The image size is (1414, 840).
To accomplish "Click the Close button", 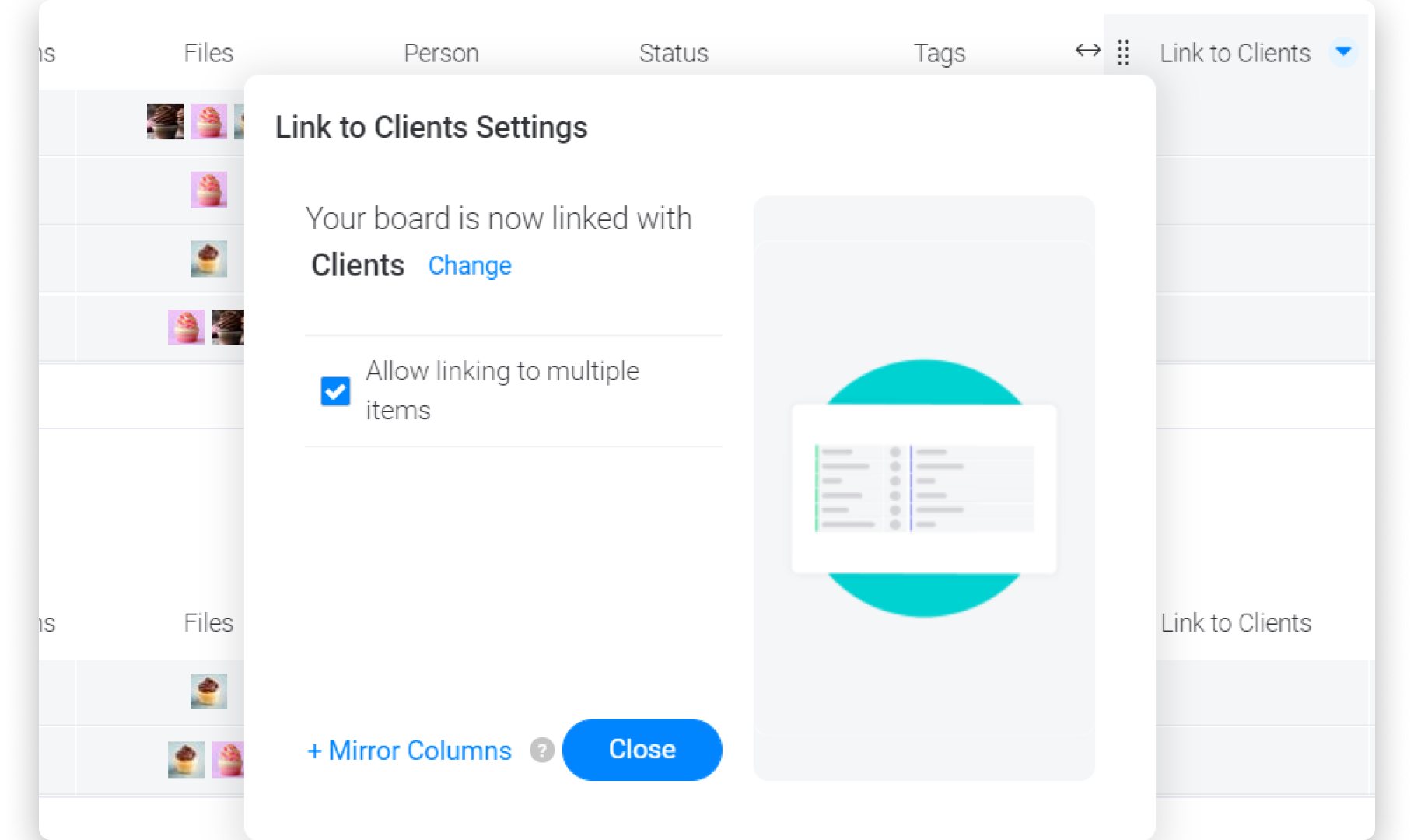I will pyautogui.click(x=642, y=750).
